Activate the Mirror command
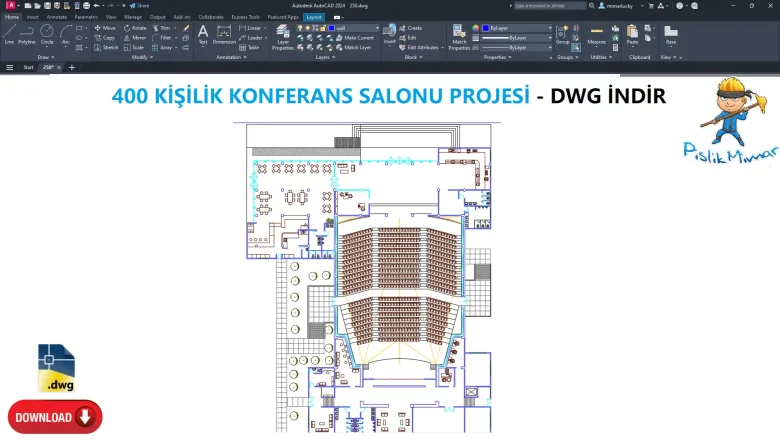Screen dimensions: 780x439 (135, 38)
